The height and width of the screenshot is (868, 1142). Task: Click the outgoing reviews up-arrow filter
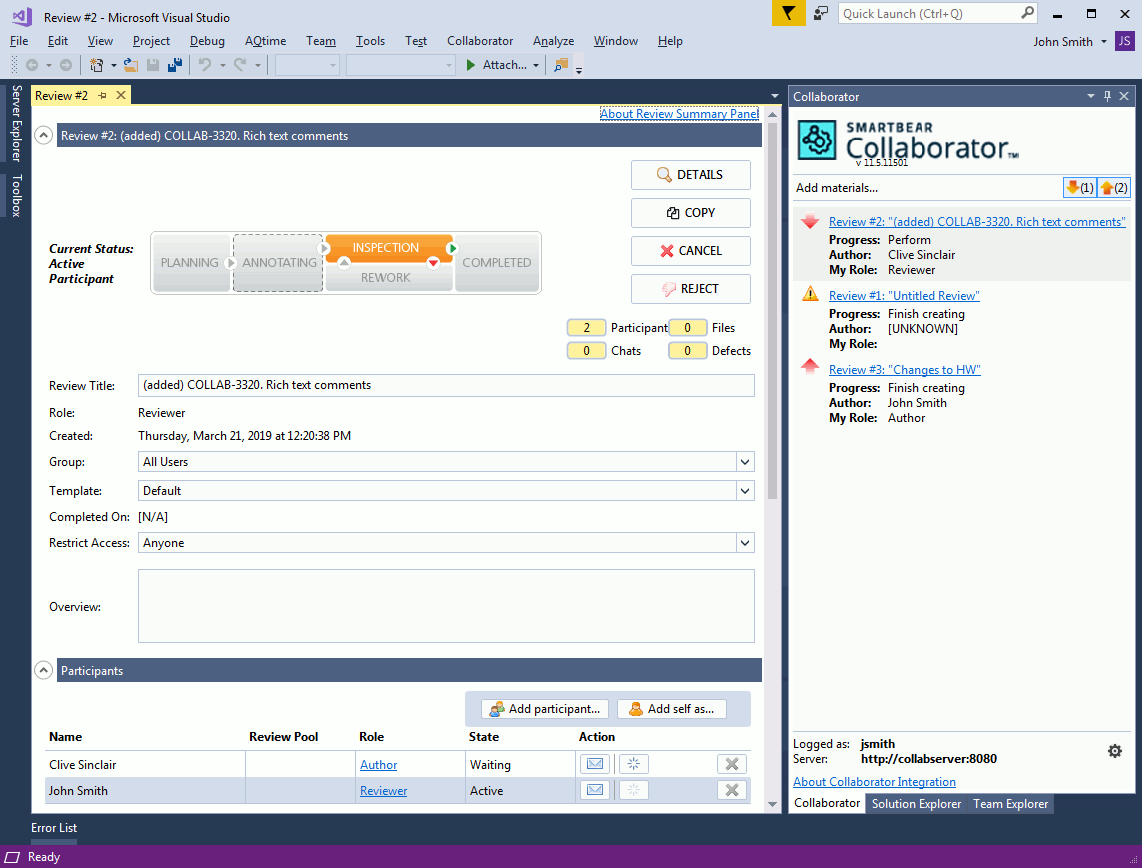[x=1113, y=188]
